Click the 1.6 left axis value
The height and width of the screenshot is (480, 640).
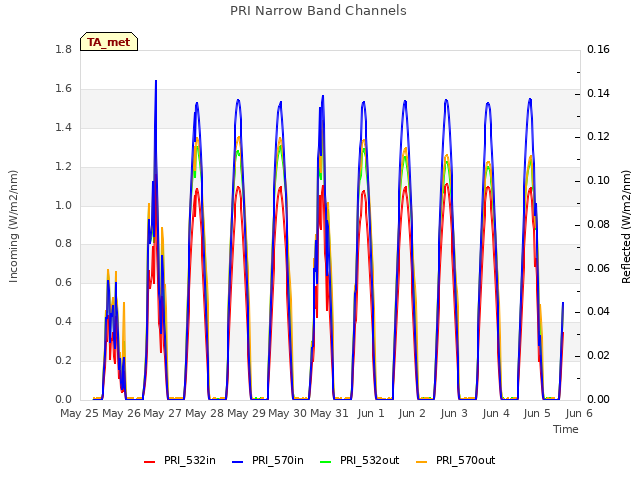click(x=64, y=89)
